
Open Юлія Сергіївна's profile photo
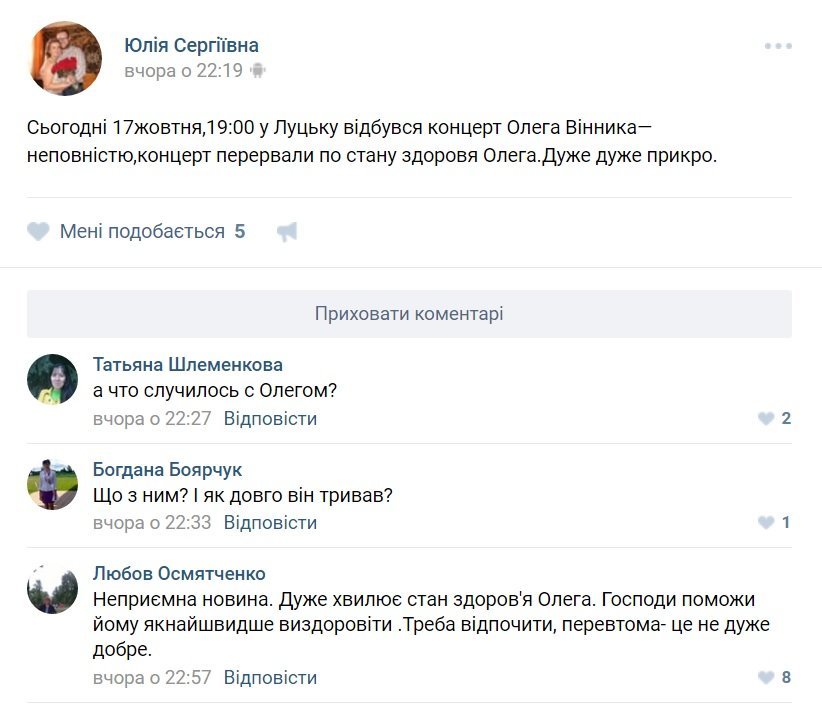coord(66,58)
